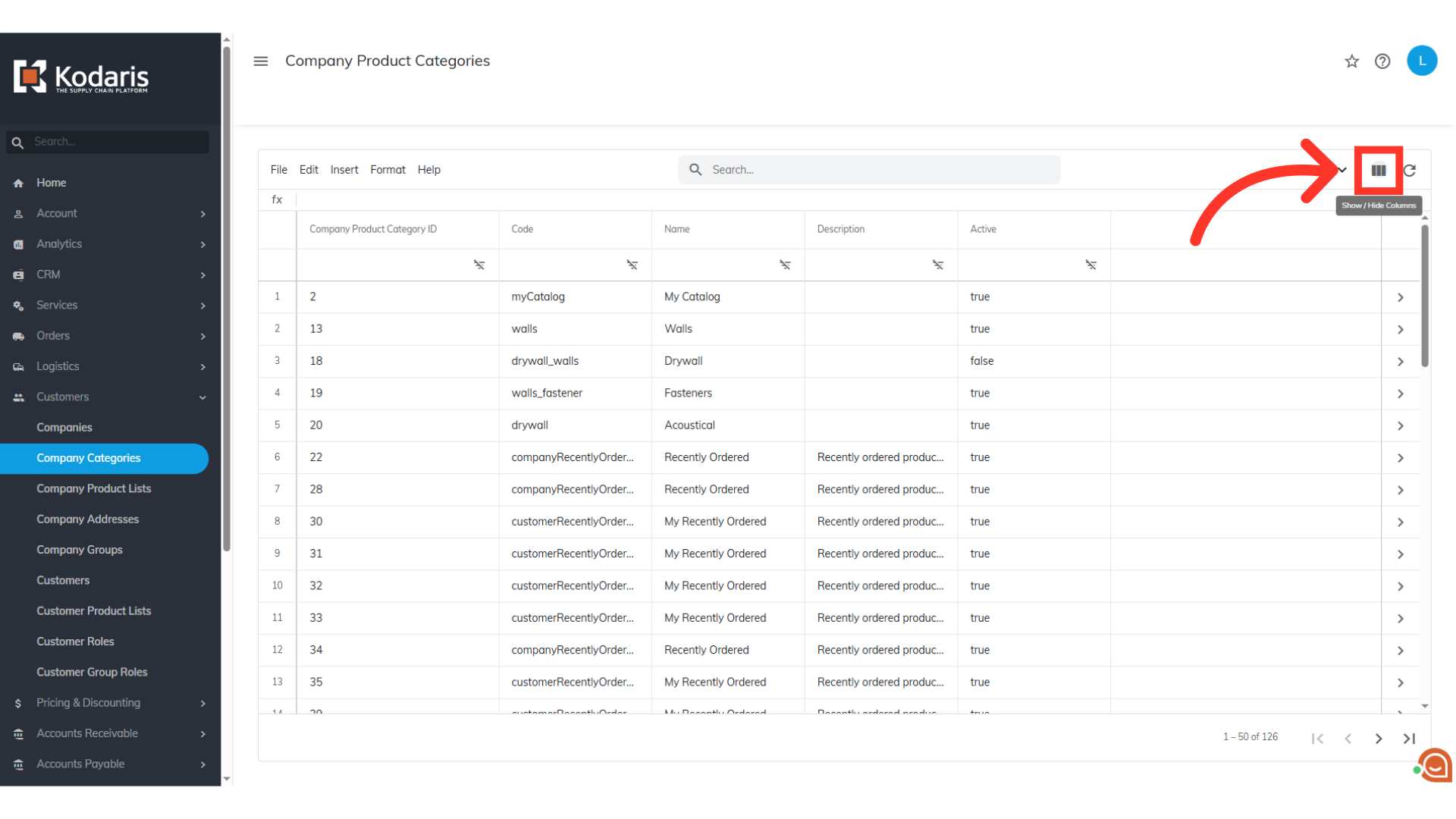
Task: Click the refresh grid icon
Action: pyautogui.click(x=1410, y=171)
